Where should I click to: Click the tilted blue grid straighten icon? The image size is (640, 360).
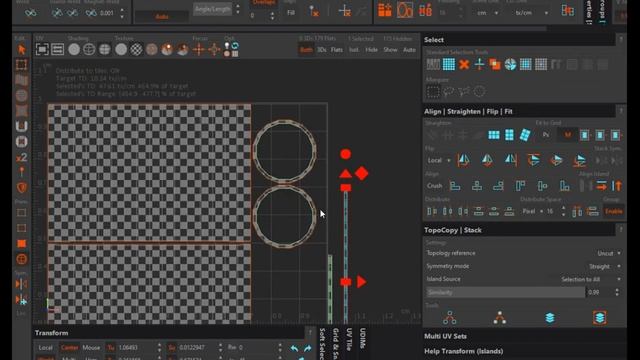pyautogui.click(x=525, y=135)
